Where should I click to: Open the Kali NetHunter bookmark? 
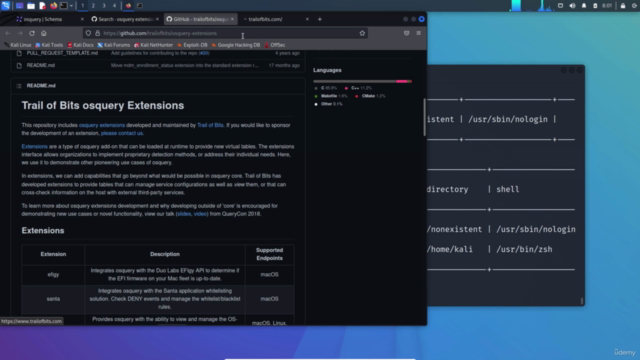(153, 45)
